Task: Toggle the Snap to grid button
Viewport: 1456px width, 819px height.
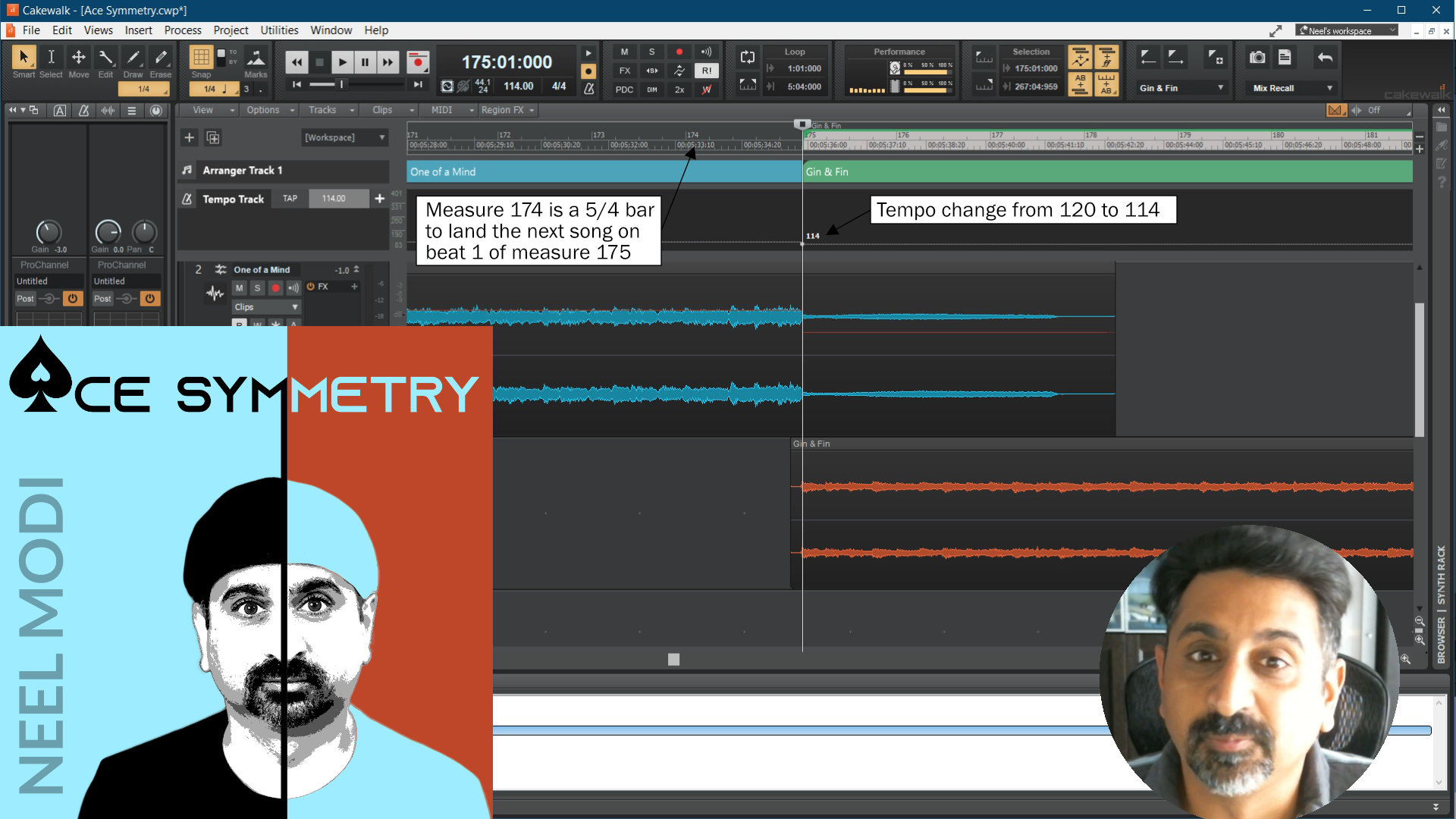Action: pos(201,58)
